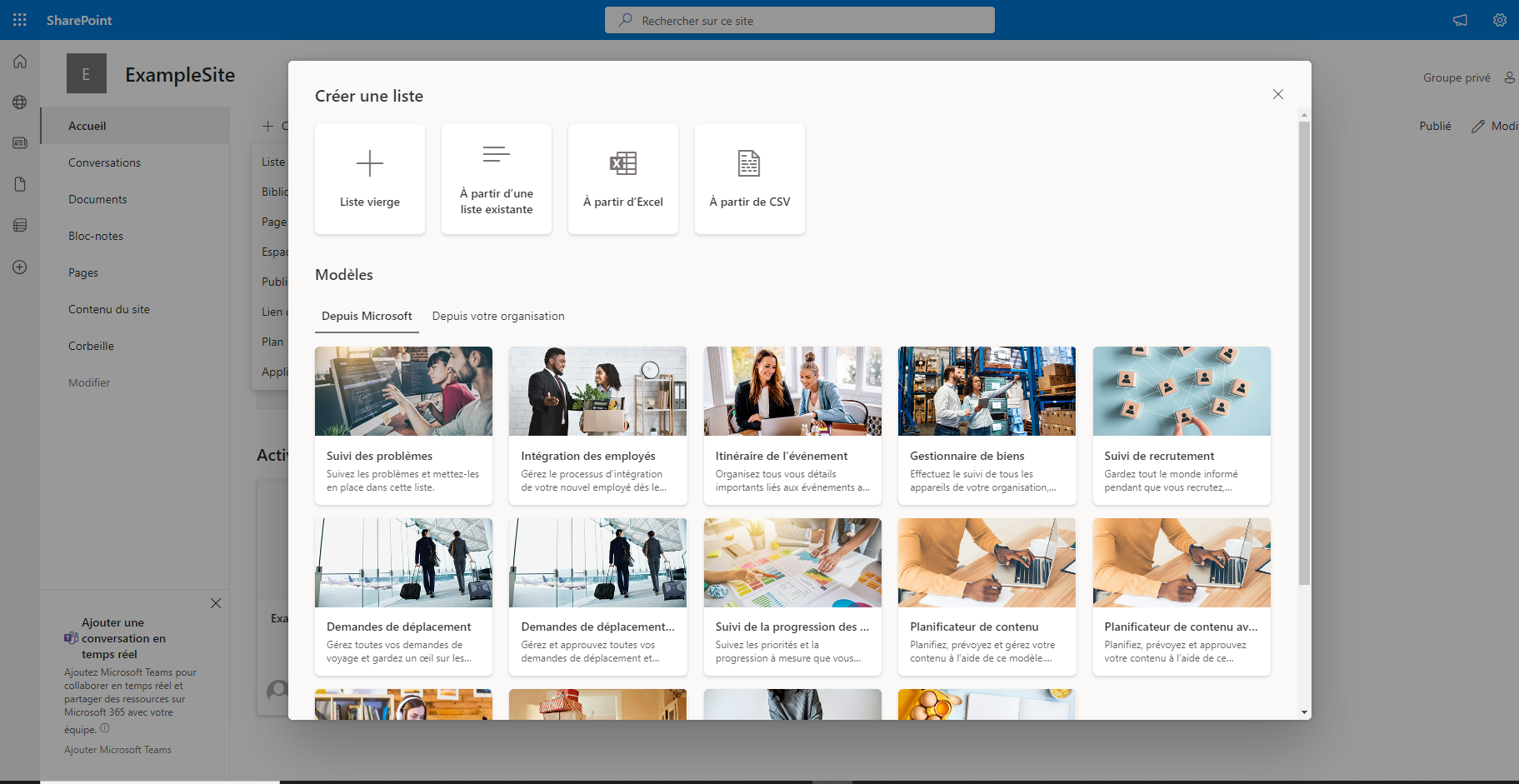Choose À partir de CSV option
1519x784 pixels.
[x=750, y=179]
